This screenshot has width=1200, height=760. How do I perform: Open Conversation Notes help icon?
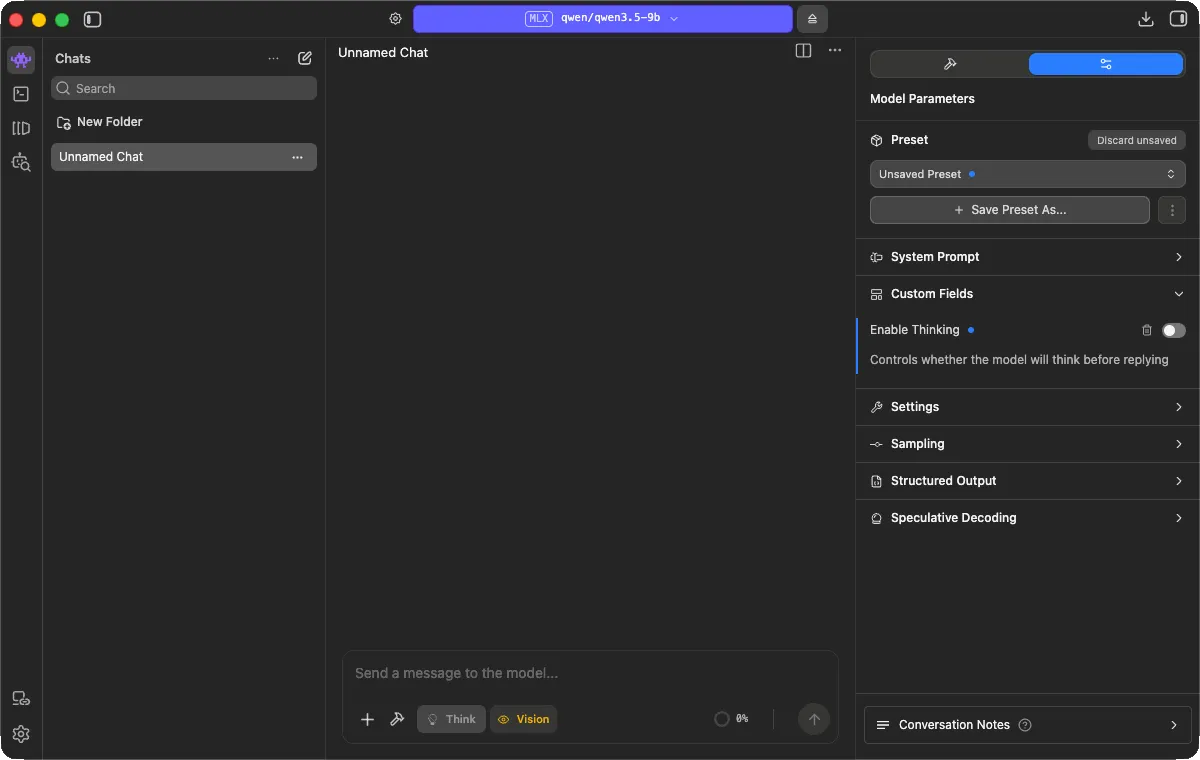(x=1025, y=725)
